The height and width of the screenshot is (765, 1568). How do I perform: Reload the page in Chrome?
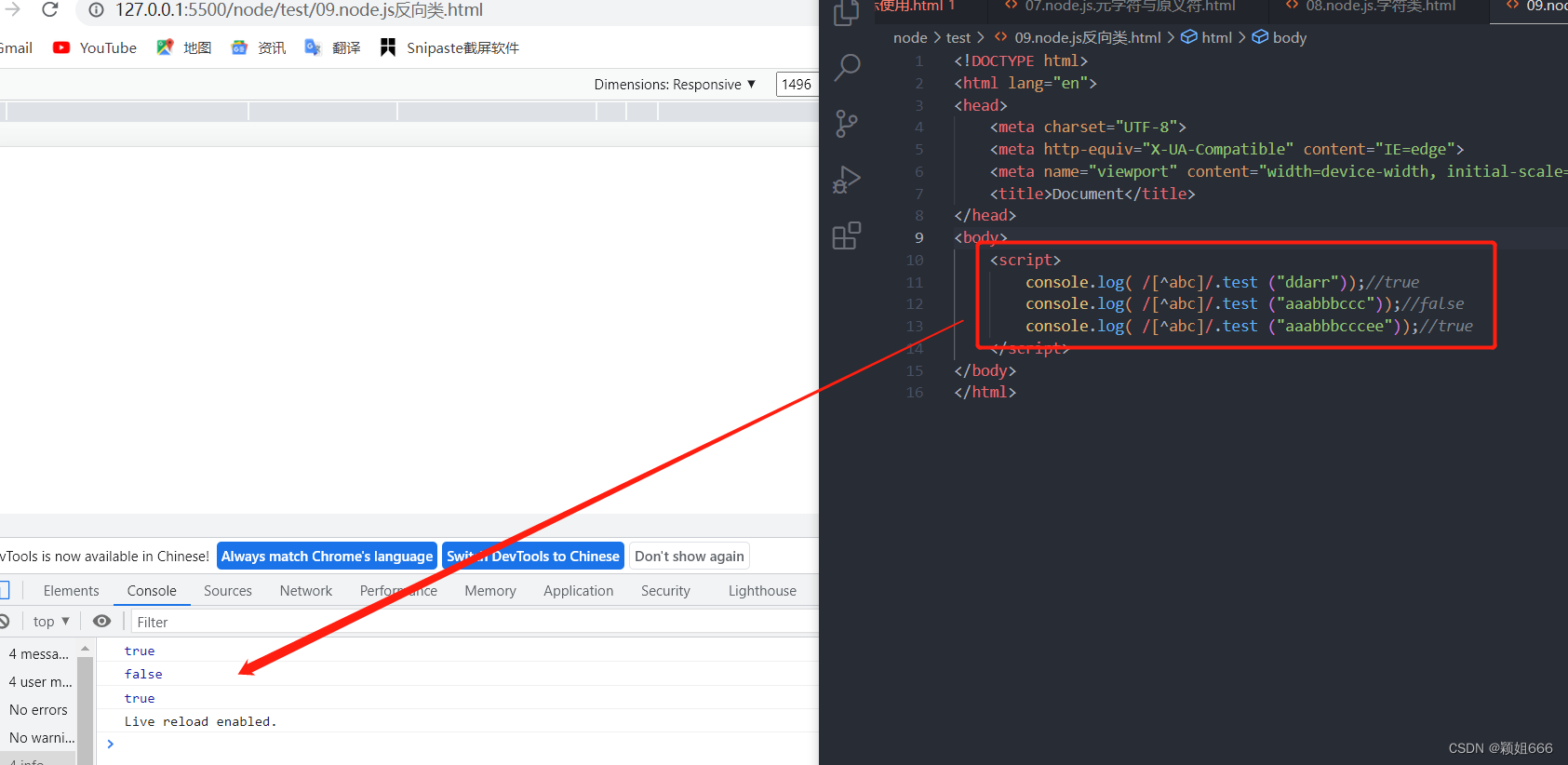pyautogui.click(x=50, y=10)
